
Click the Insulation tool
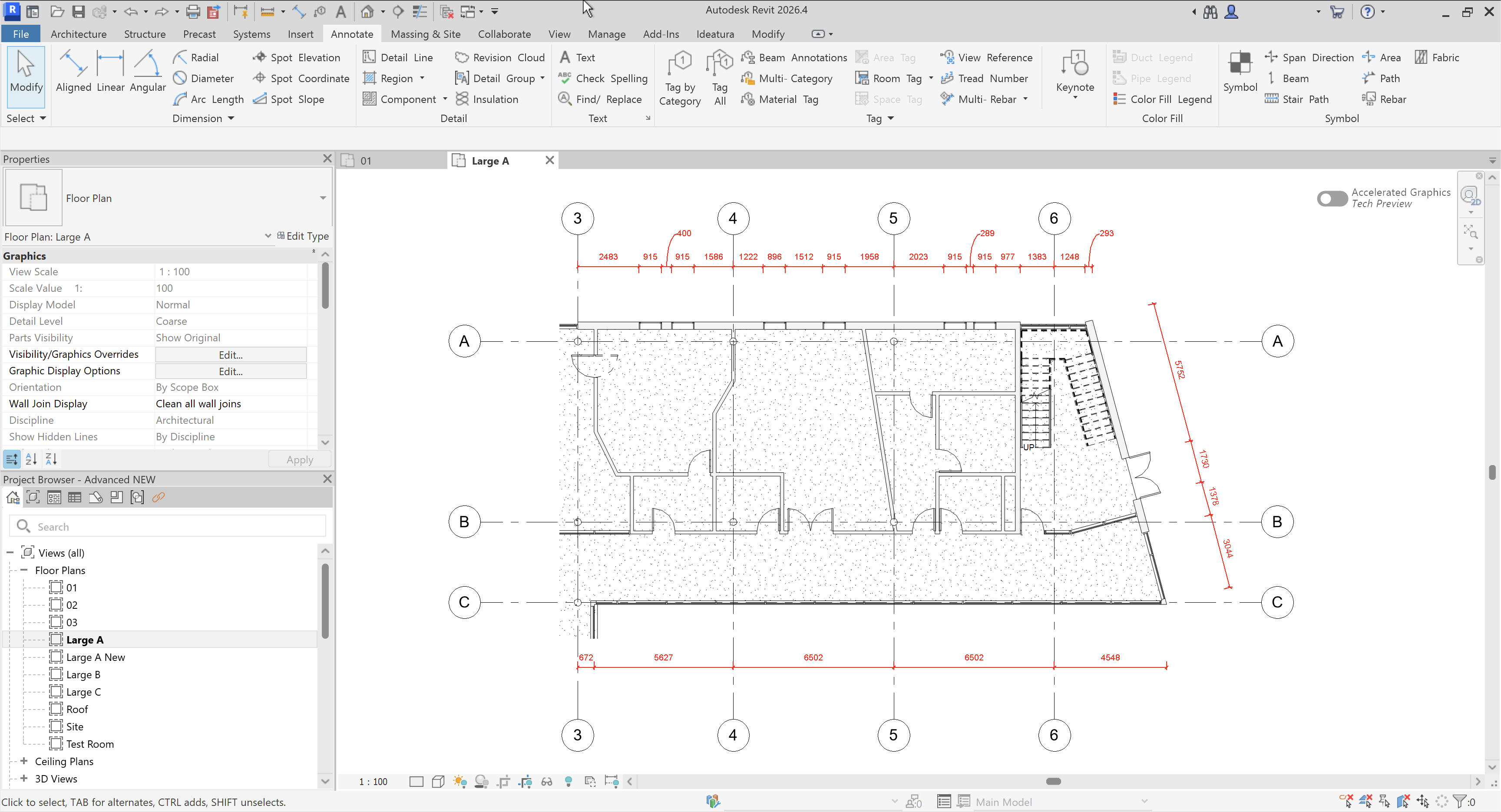487,99
